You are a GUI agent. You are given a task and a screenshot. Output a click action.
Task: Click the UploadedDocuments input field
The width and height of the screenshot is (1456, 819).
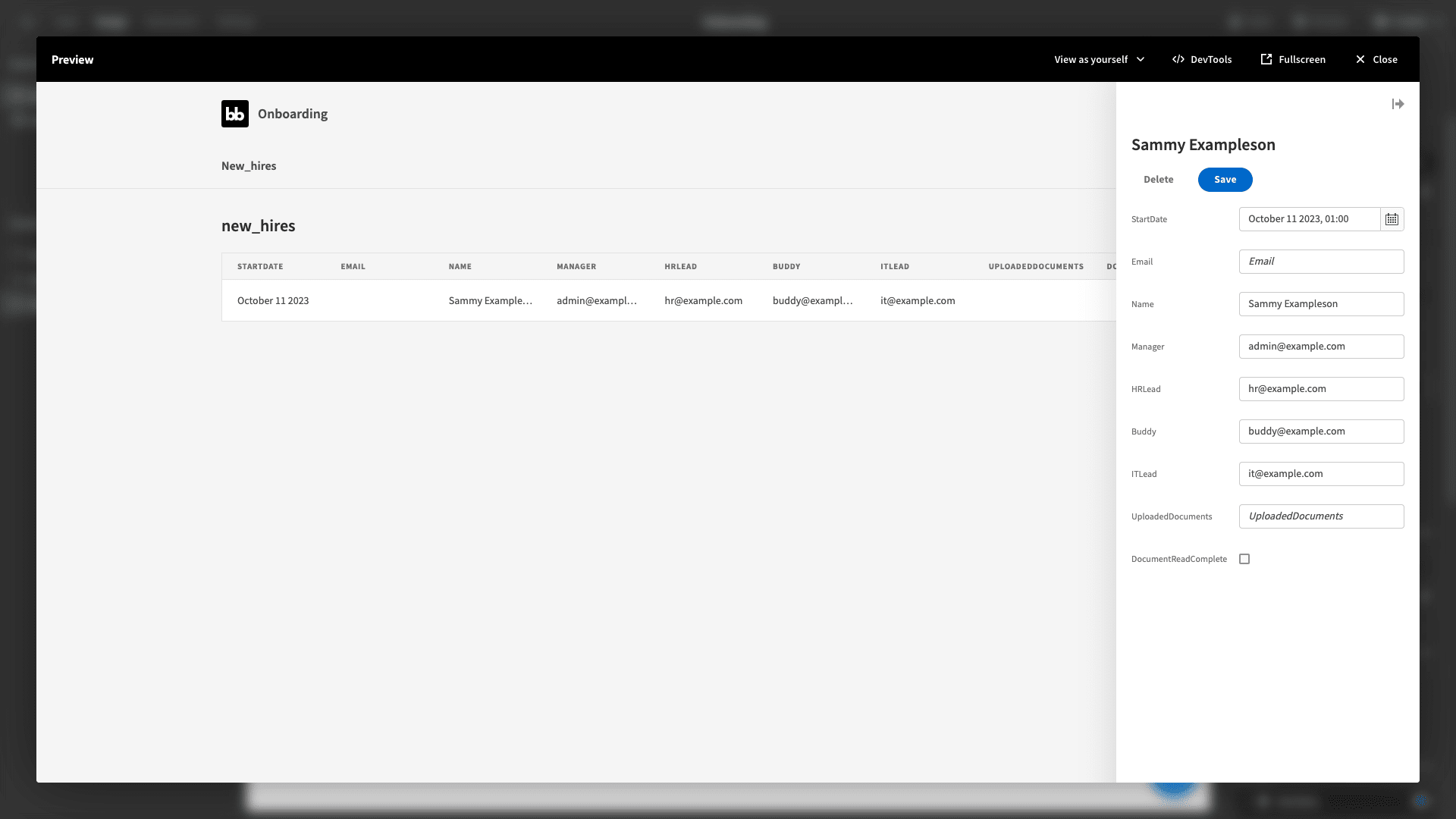tap(1321, 516)
